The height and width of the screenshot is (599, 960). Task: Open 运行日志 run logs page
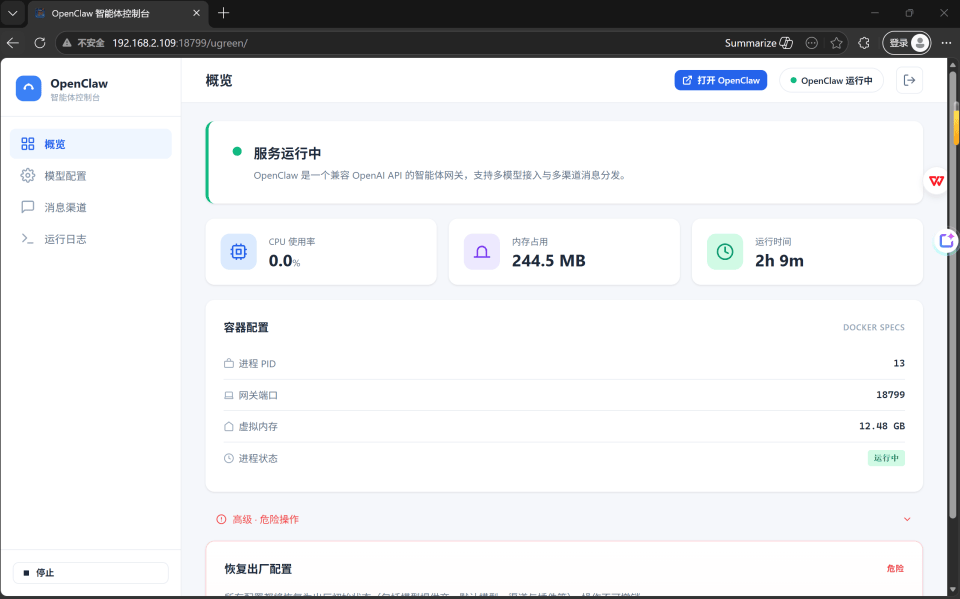pos(91,239)
